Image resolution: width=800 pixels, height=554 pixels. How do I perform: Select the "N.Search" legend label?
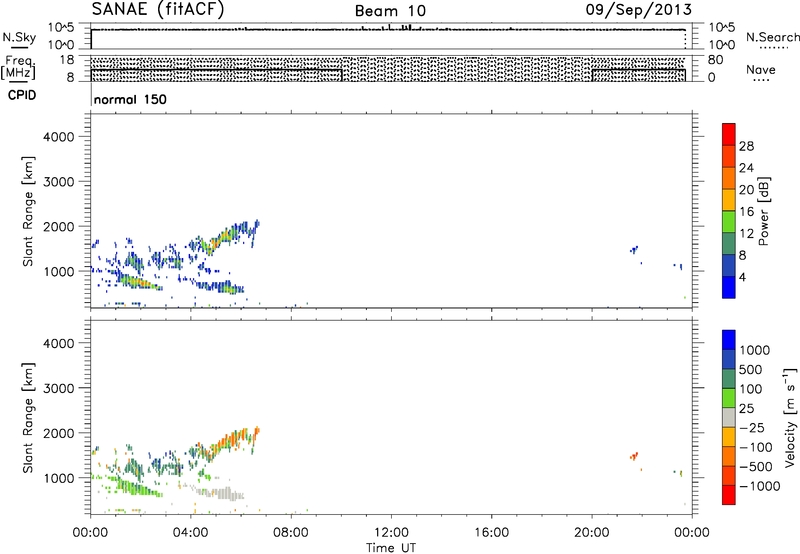click(772, 37)
